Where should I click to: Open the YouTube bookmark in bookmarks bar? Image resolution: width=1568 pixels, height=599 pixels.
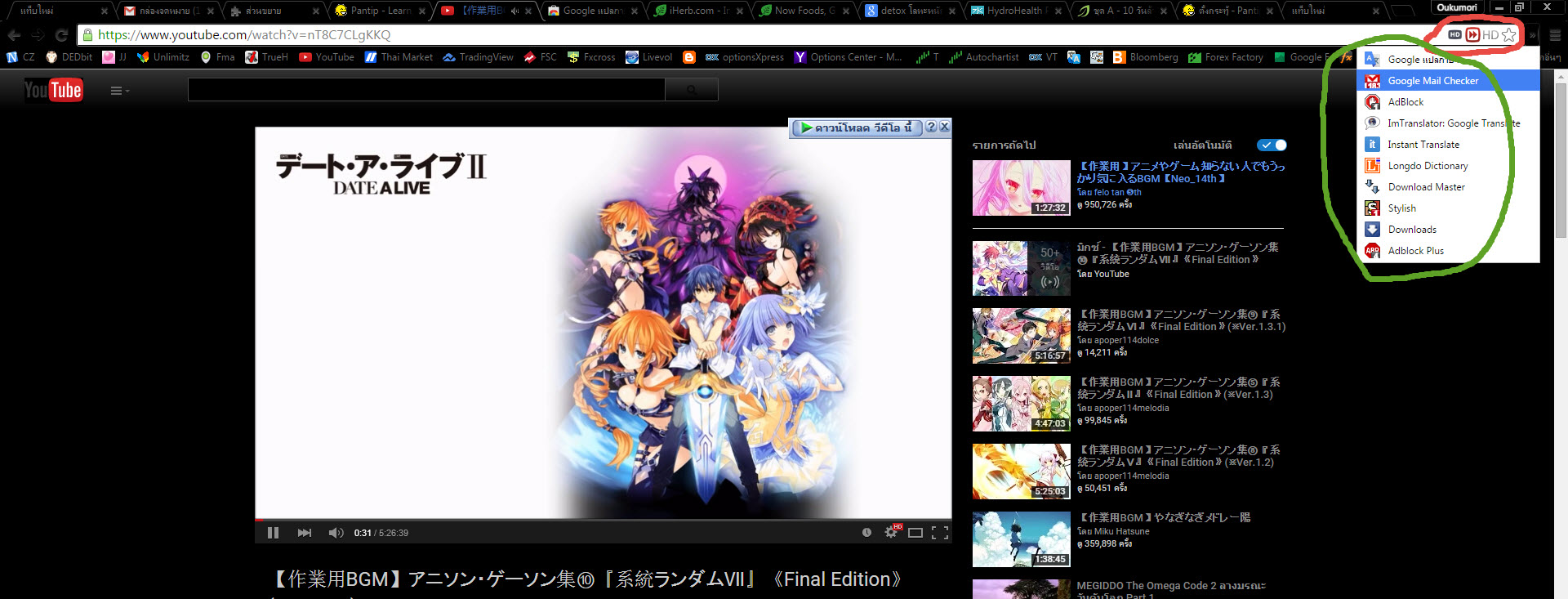pos(327,57)
